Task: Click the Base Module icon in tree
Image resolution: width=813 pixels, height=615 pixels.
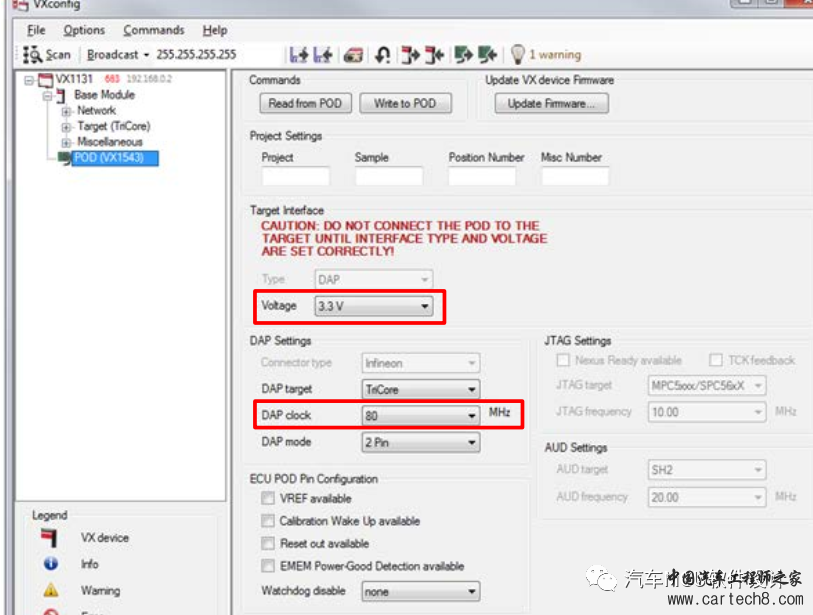Action: [61, 95]
